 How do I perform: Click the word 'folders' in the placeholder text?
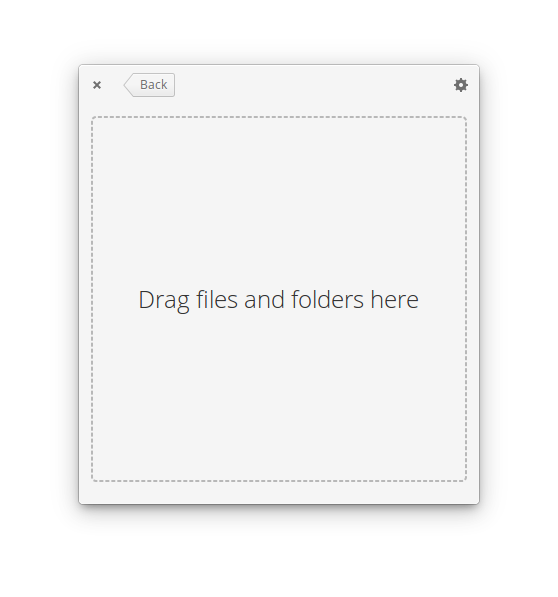point(328,299)
